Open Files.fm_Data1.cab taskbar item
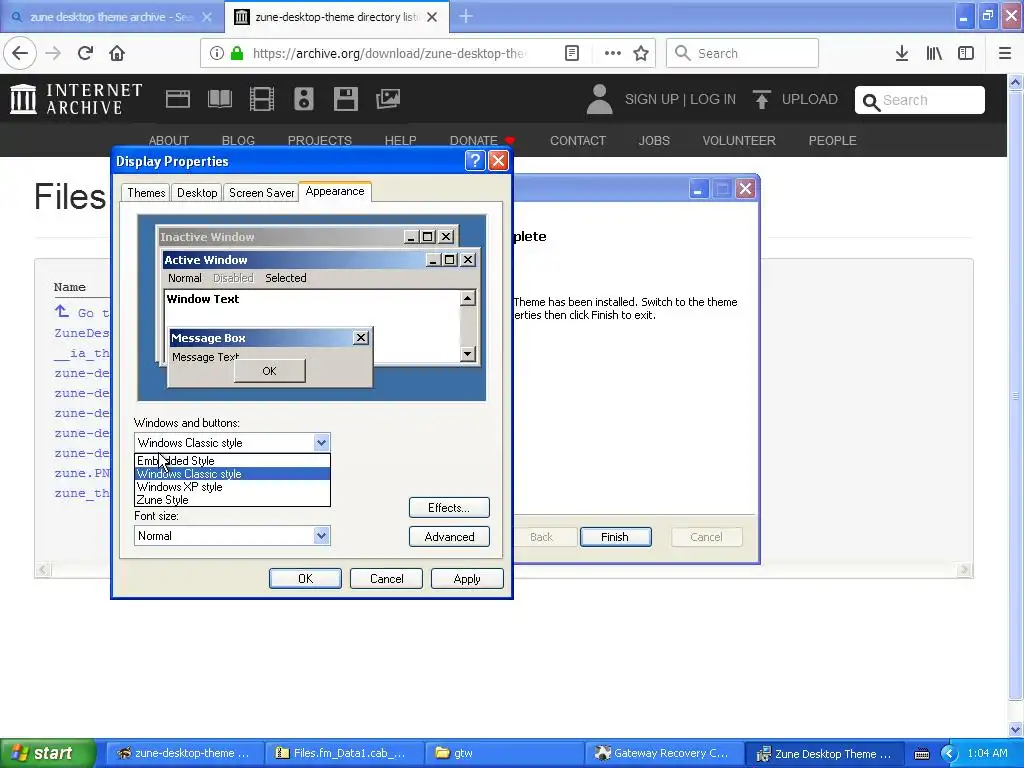This screenshot has width=1024, height=768. [344, 754]
